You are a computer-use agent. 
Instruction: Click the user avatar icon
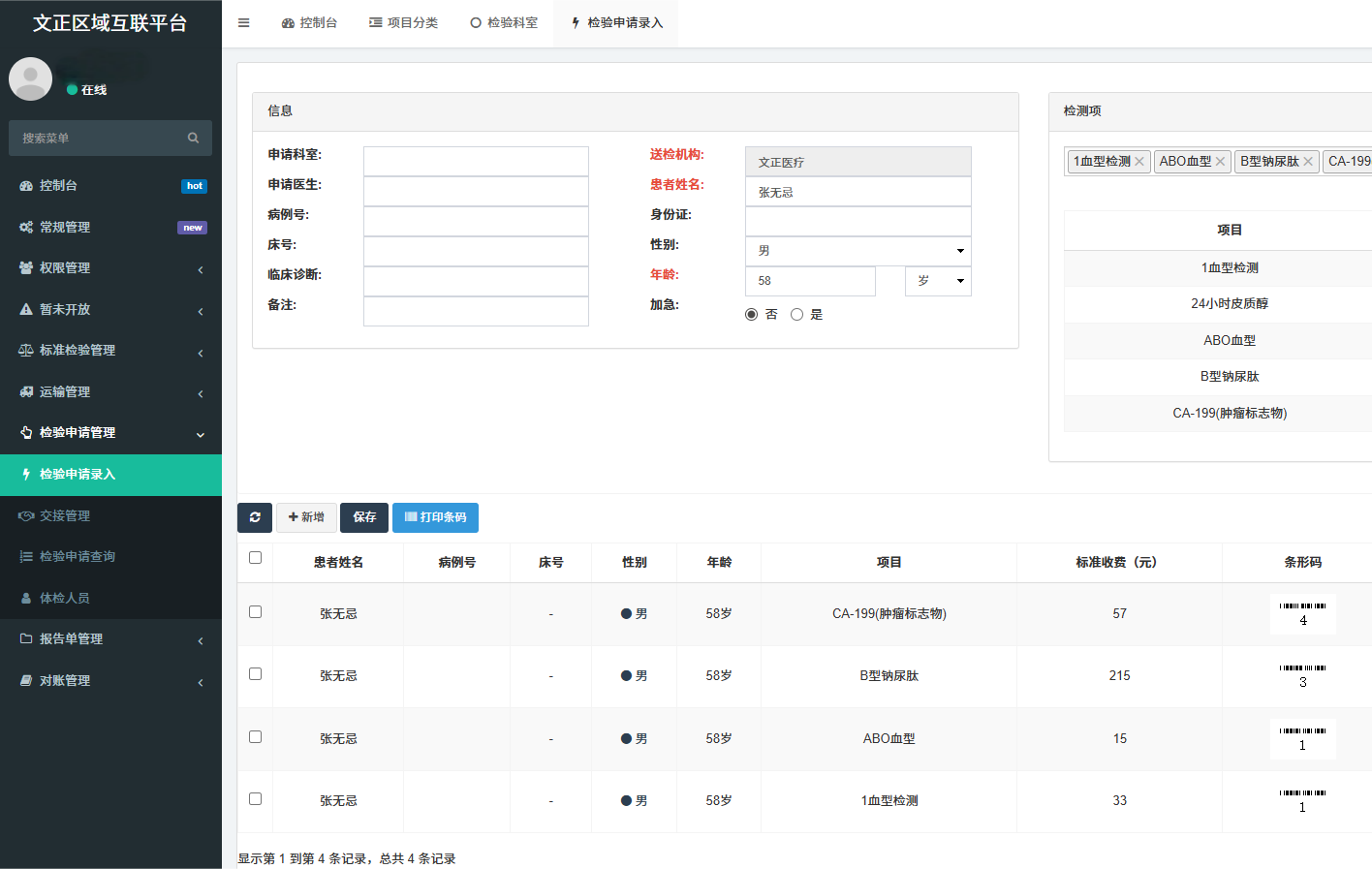[x=30, y=78]
